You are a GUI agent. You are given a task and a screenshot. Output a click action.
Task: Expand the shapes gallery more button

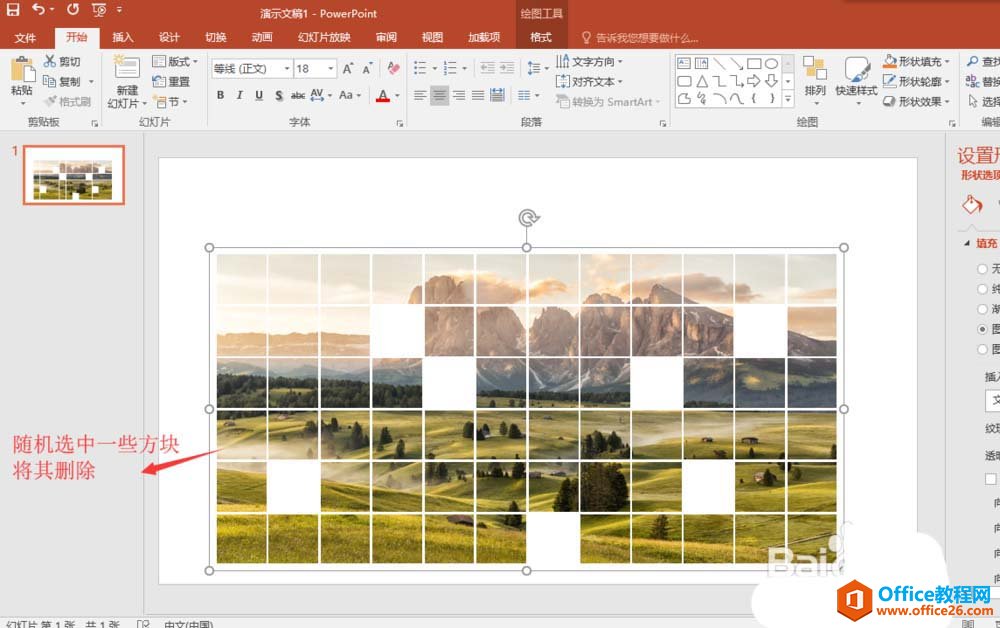coord(788,98)
